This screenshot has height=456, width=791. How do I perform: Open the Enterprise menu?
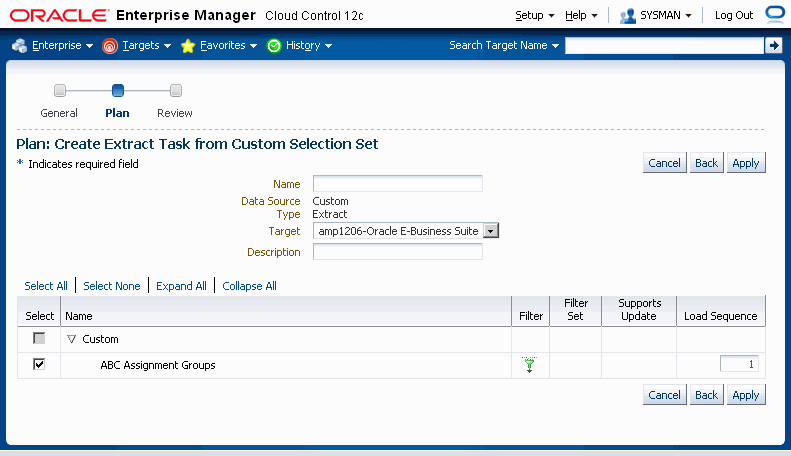tap(62, 45)
